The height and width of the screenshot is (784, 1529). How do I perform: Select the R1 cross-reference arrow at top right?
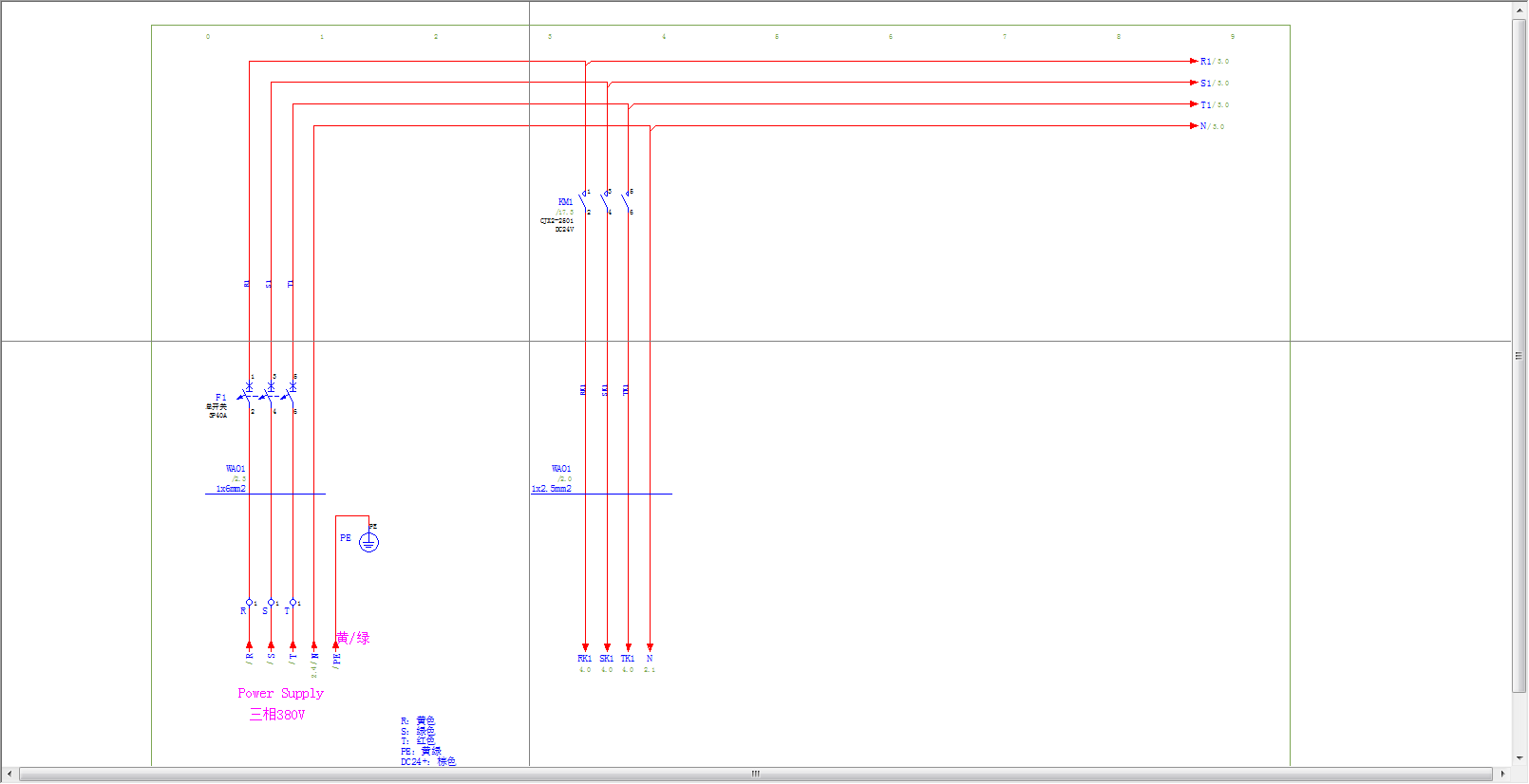(x=1195, y=61)
